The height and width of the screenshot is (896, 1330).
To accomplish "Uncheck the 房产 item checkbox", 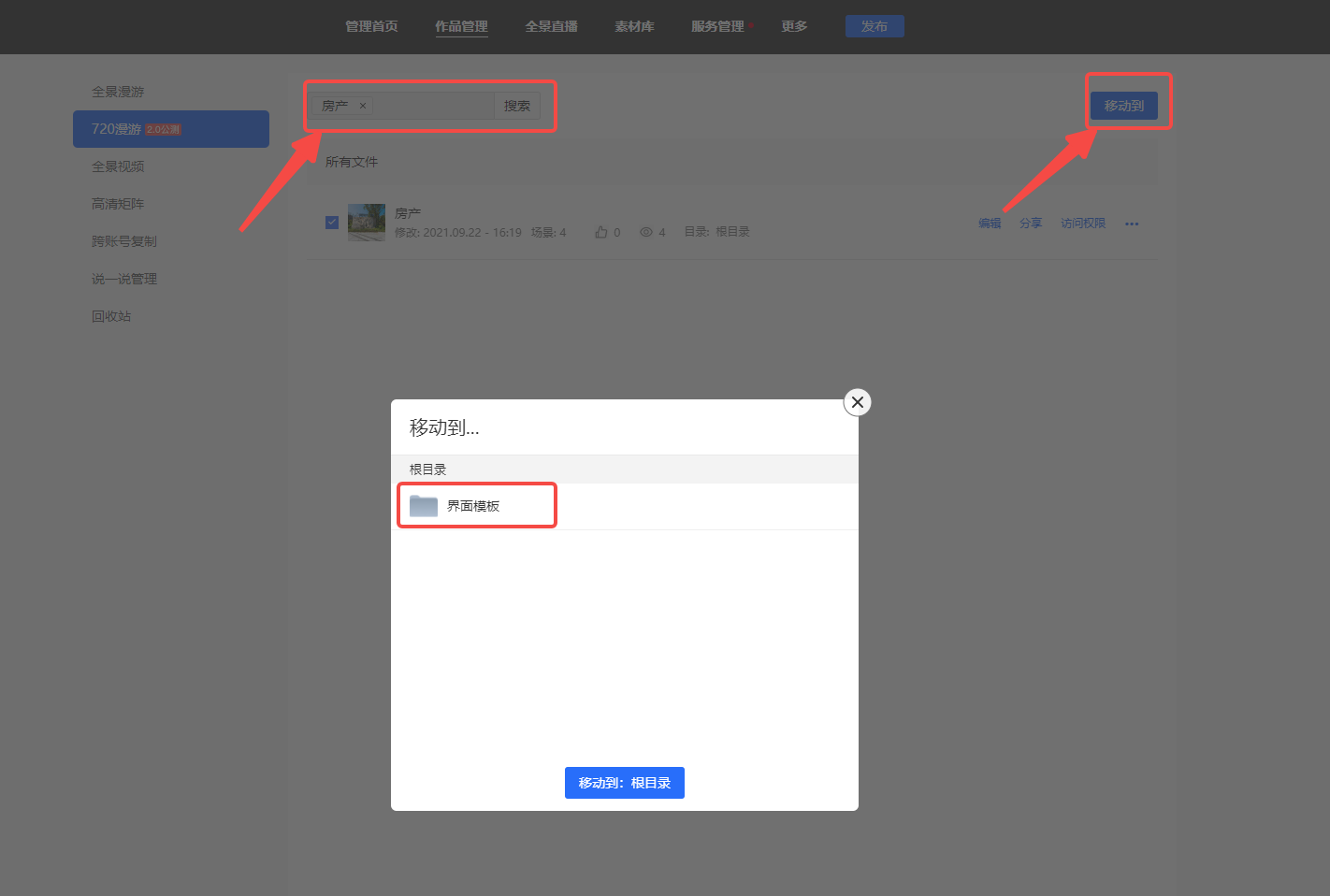I will click(332, 223).
